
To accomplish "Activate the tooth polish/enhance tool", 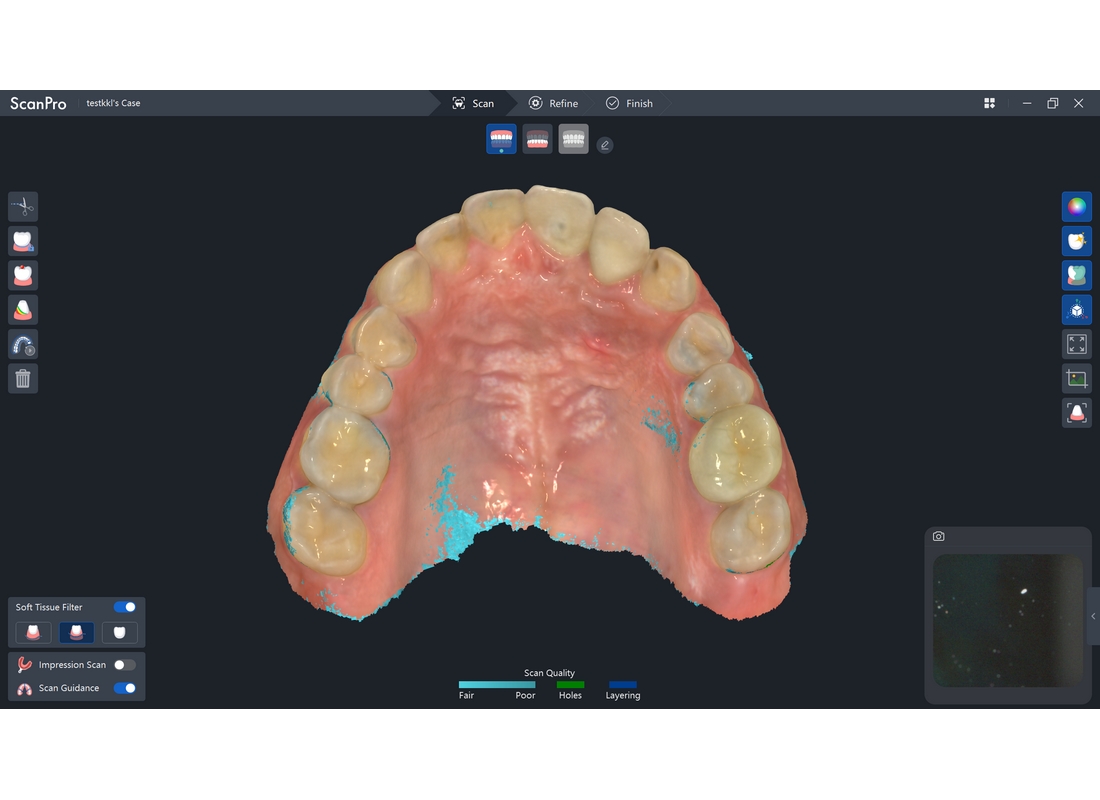I will [1077, 240].
